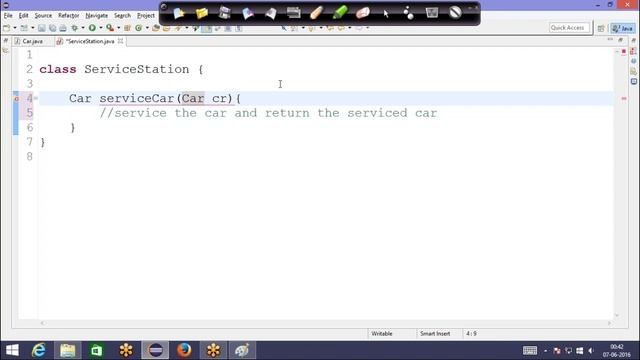Click the no-entry cancel annotation icon
The width and height of the screenshot is (640, 360).
point(455,13)
